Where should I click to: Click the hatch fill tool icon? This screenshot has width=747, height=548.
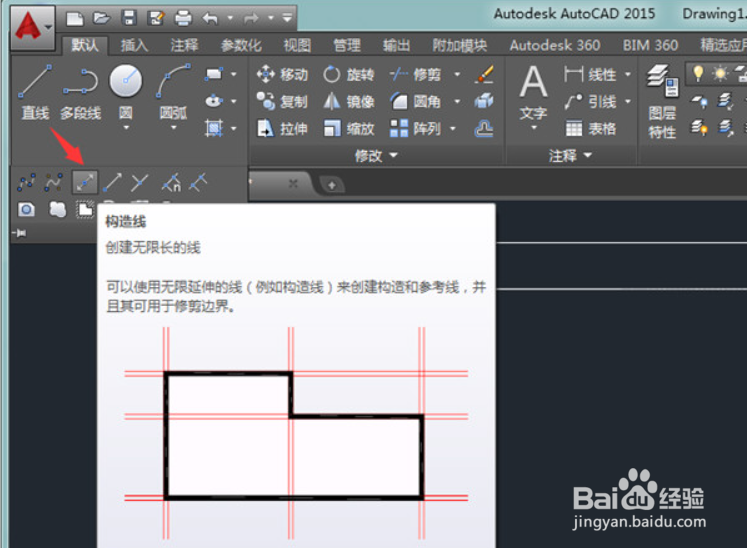[213, 128]
